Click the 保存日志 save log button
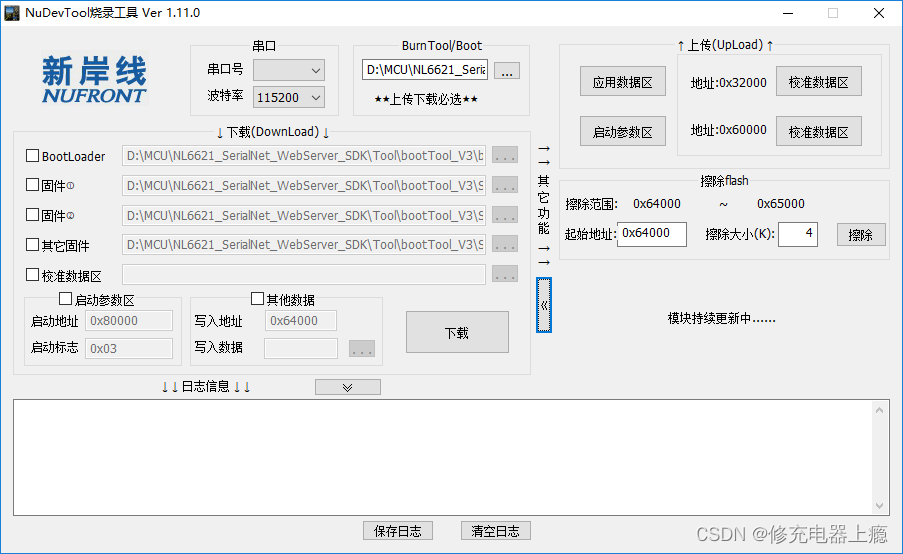This screenshot has width=903, height=554. 397,531
